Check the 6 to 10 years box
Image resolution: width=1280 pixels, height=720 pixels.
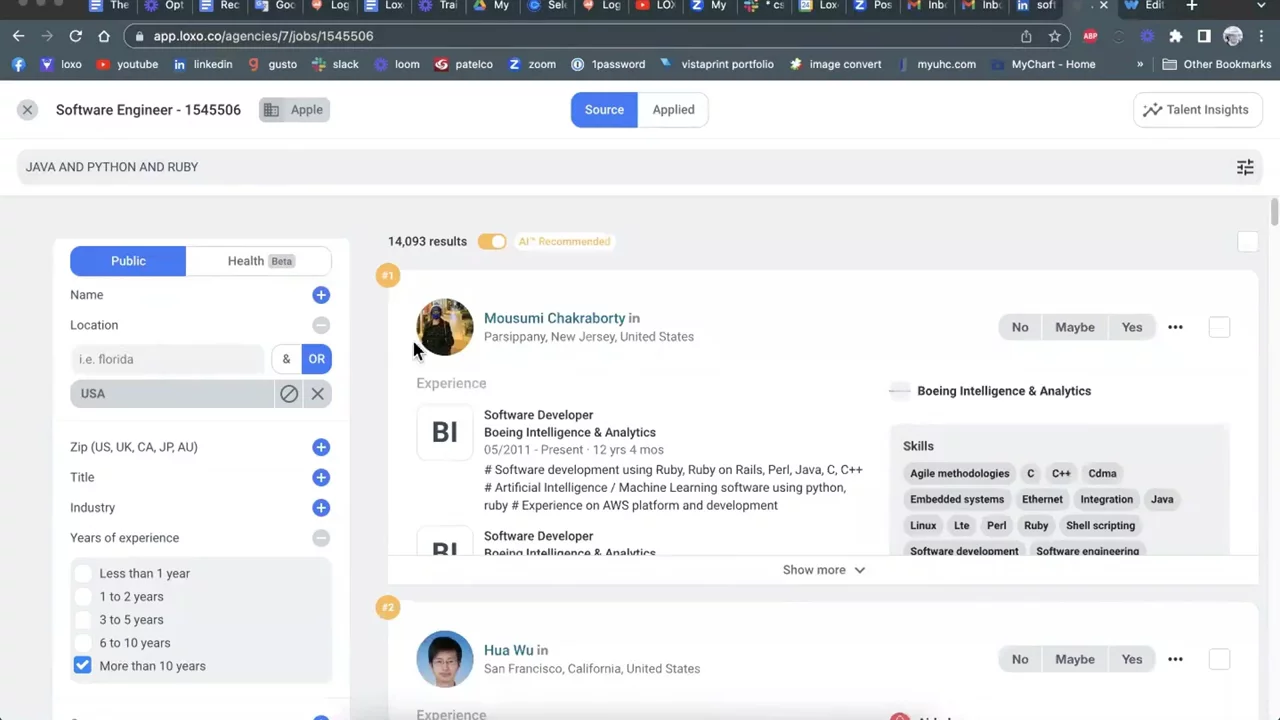tap(82, 643)
